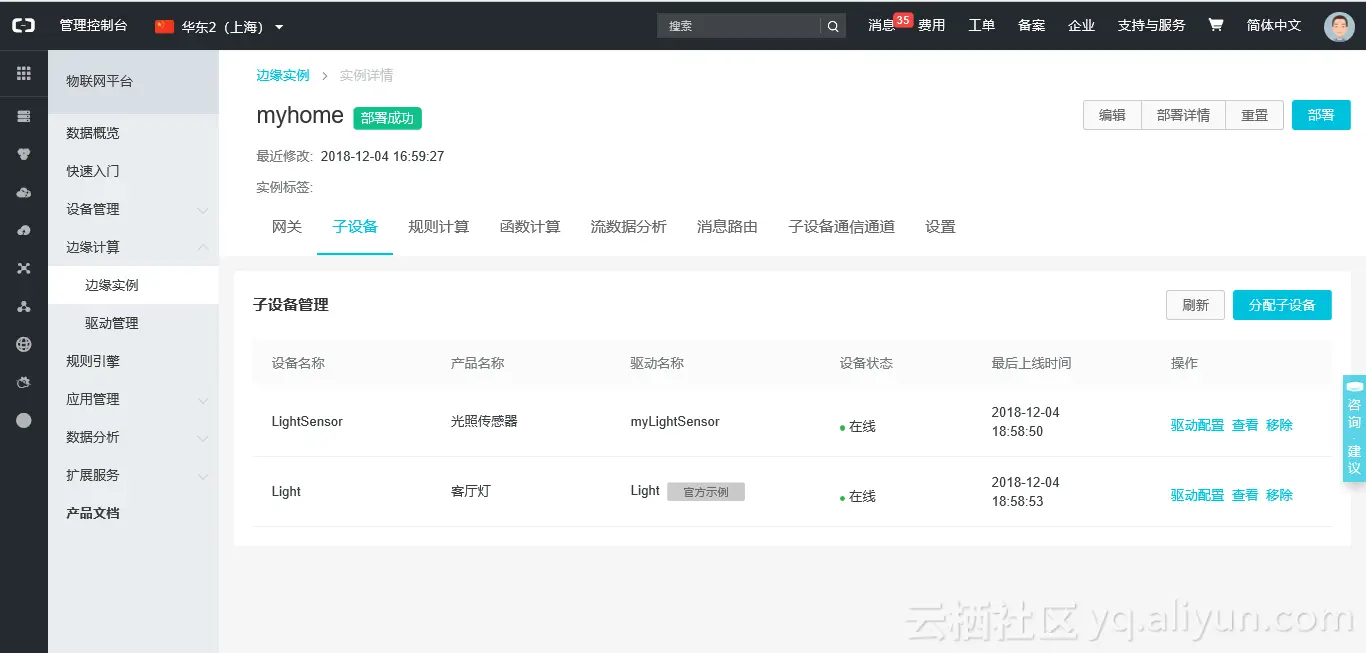Click the 边缘实例 breadcrumb link
Image resolution: width=1366 pixels, height=653 pixels.
click(283, 75)
